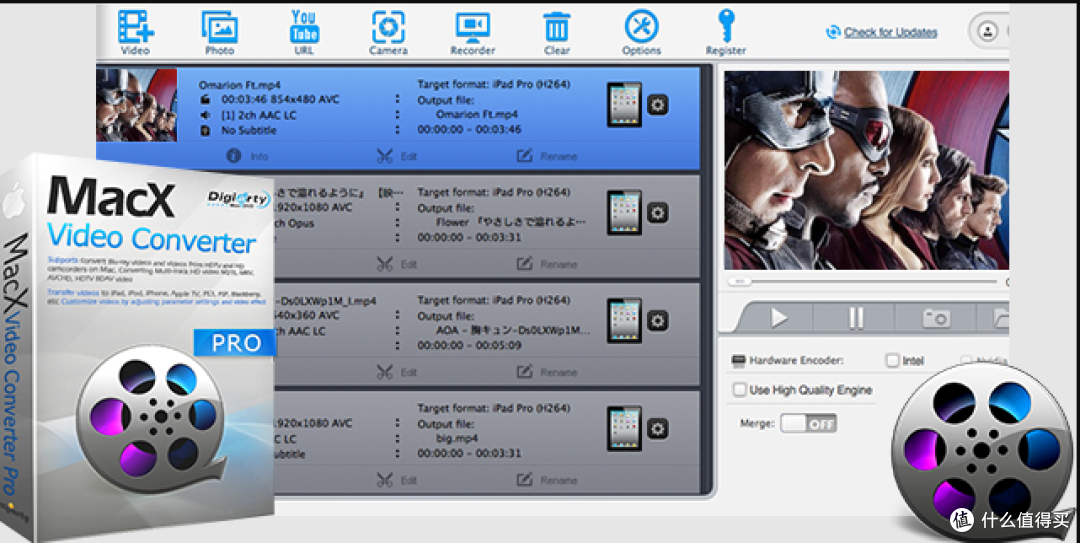Edit the AOA video row

tap(397, 372)
